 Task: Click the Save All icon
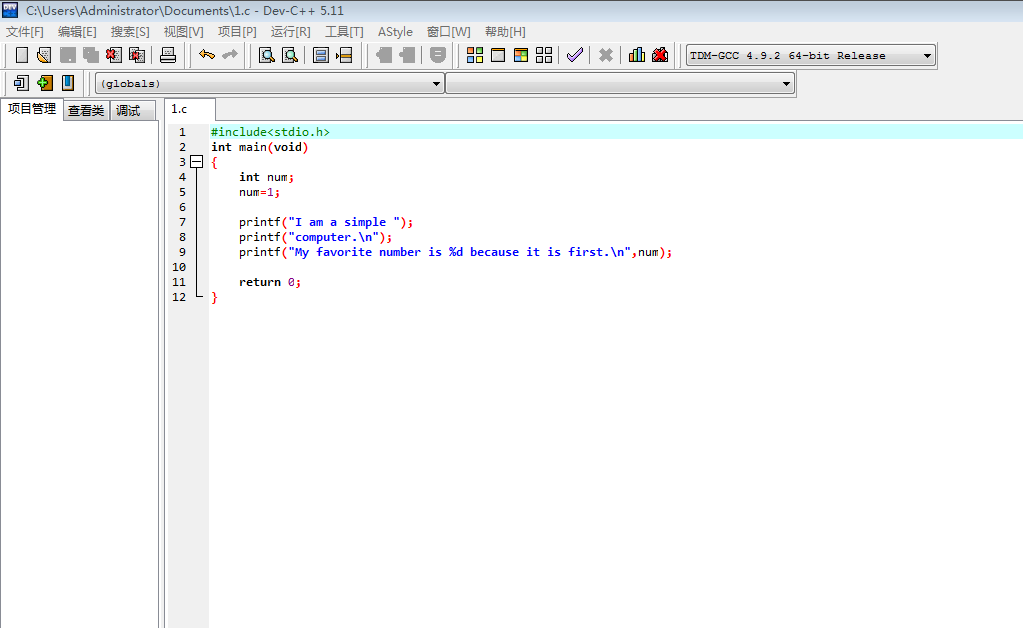(x=91, y=55)
